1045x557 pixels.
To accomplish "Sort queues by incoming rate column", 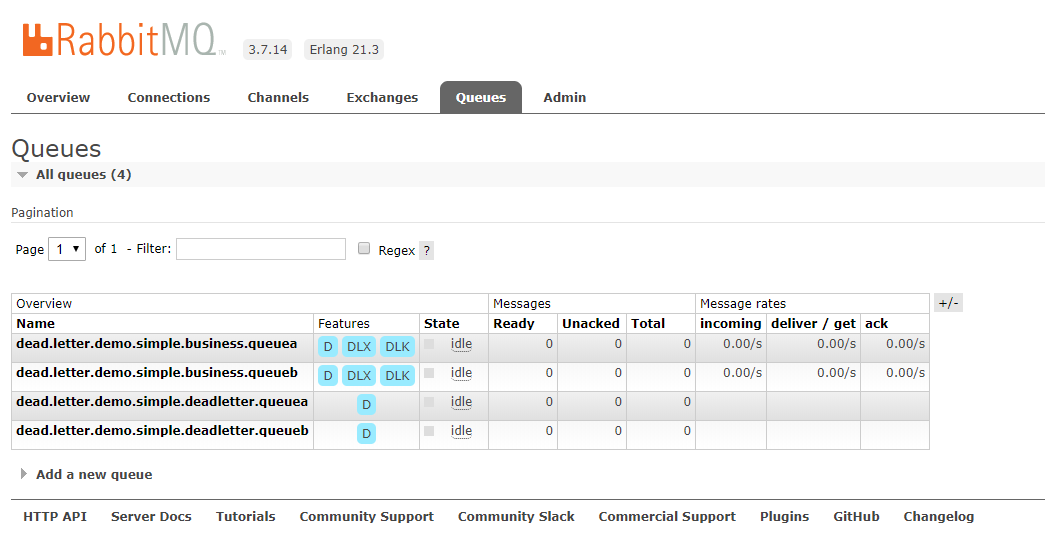I will click(730, 323).
